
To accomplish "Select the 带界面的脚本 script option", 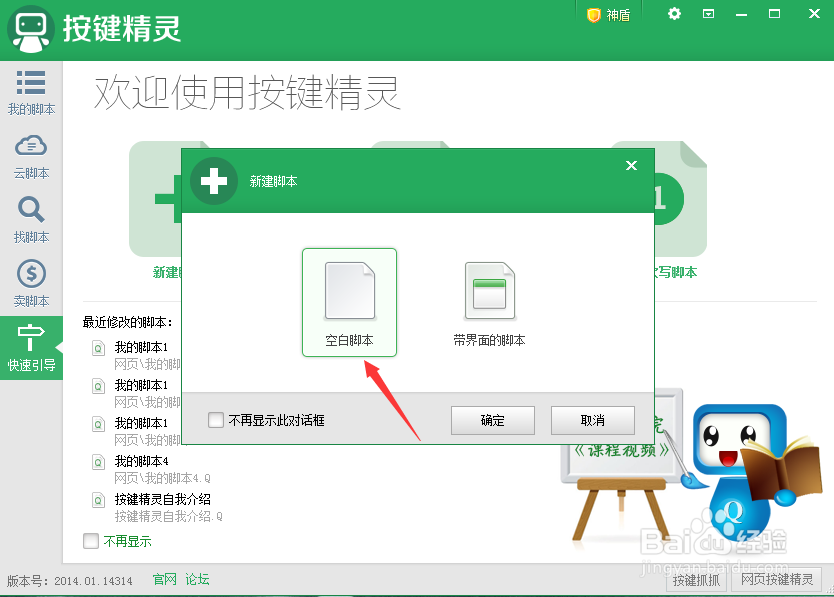I will [489, 303].
